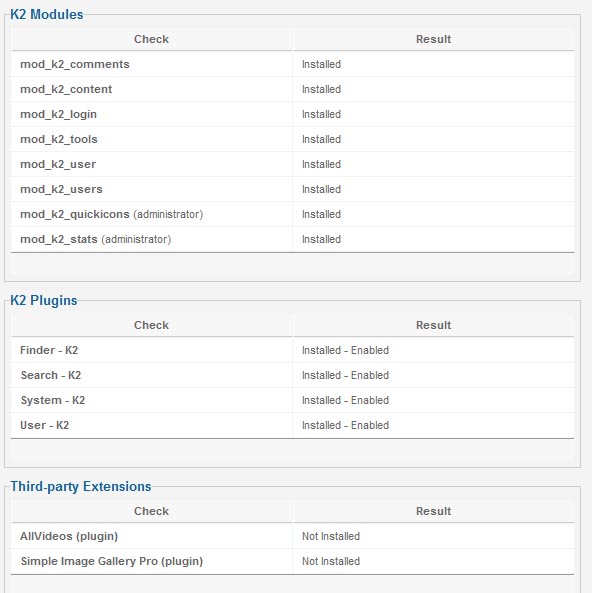Select Simple Image Gallery Pro (plugin) row

292,561
